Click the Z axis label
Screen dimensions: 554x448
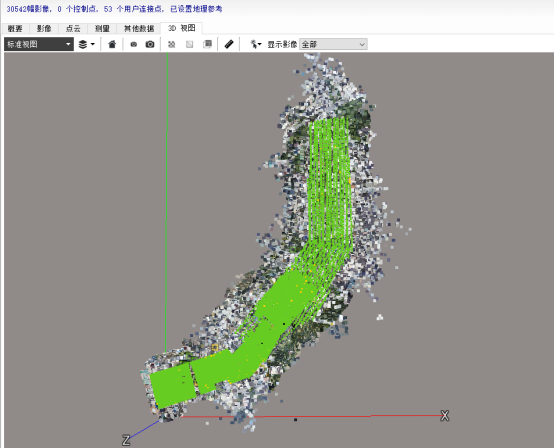(x=126, y=440)
